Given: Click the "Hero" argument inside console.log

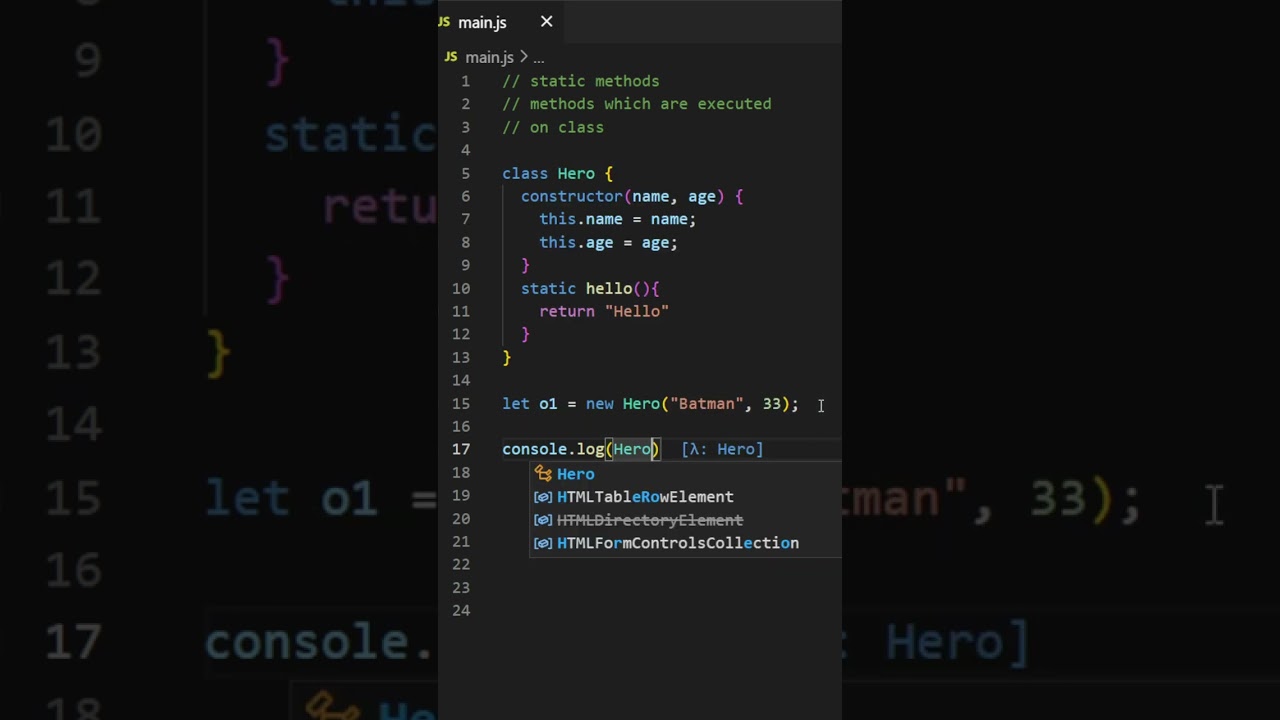Looking at the screenshot, I should [632, 450].
